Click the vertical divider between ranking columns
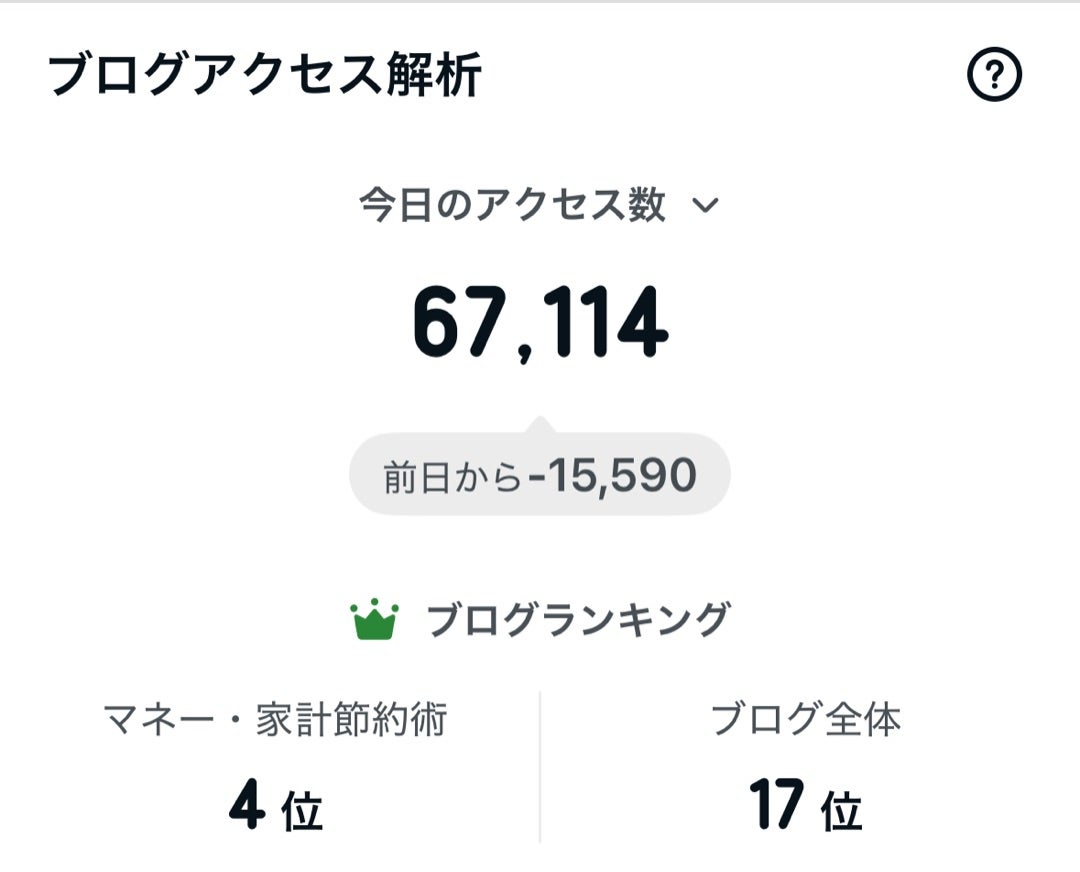 click(x=540, y=765)
